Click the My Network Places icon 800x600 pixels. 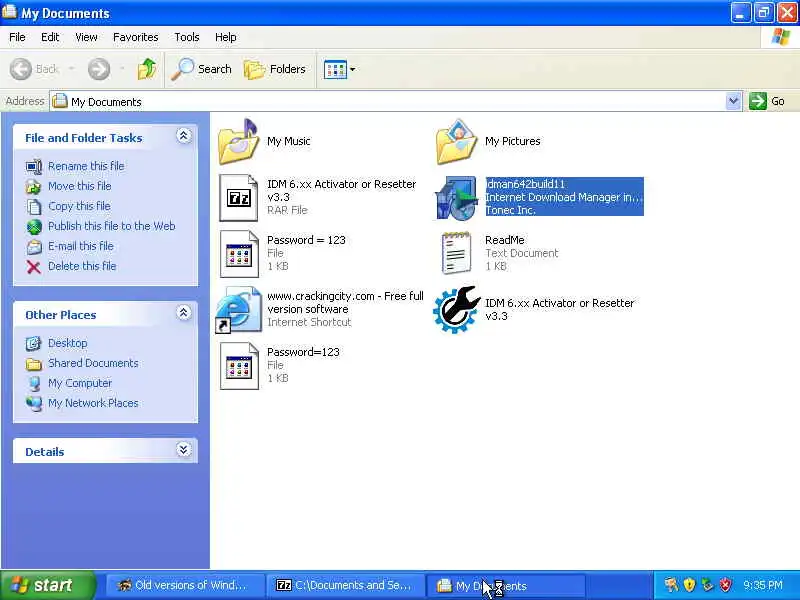click(34, 404)
